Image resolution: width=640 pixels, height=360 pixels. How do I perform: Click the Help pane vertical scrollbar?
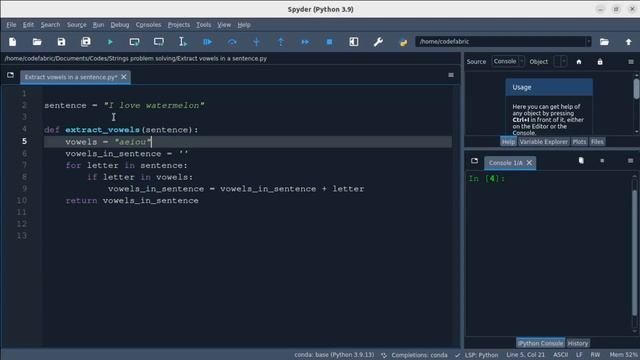click(636, 103)
